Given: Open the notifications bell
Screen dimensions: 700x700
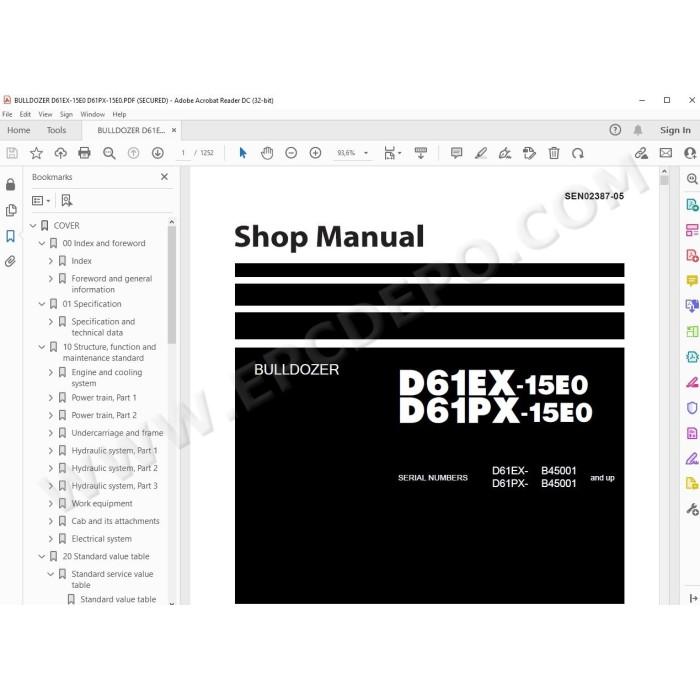Looking at the screenshot, I should (638, 130).
